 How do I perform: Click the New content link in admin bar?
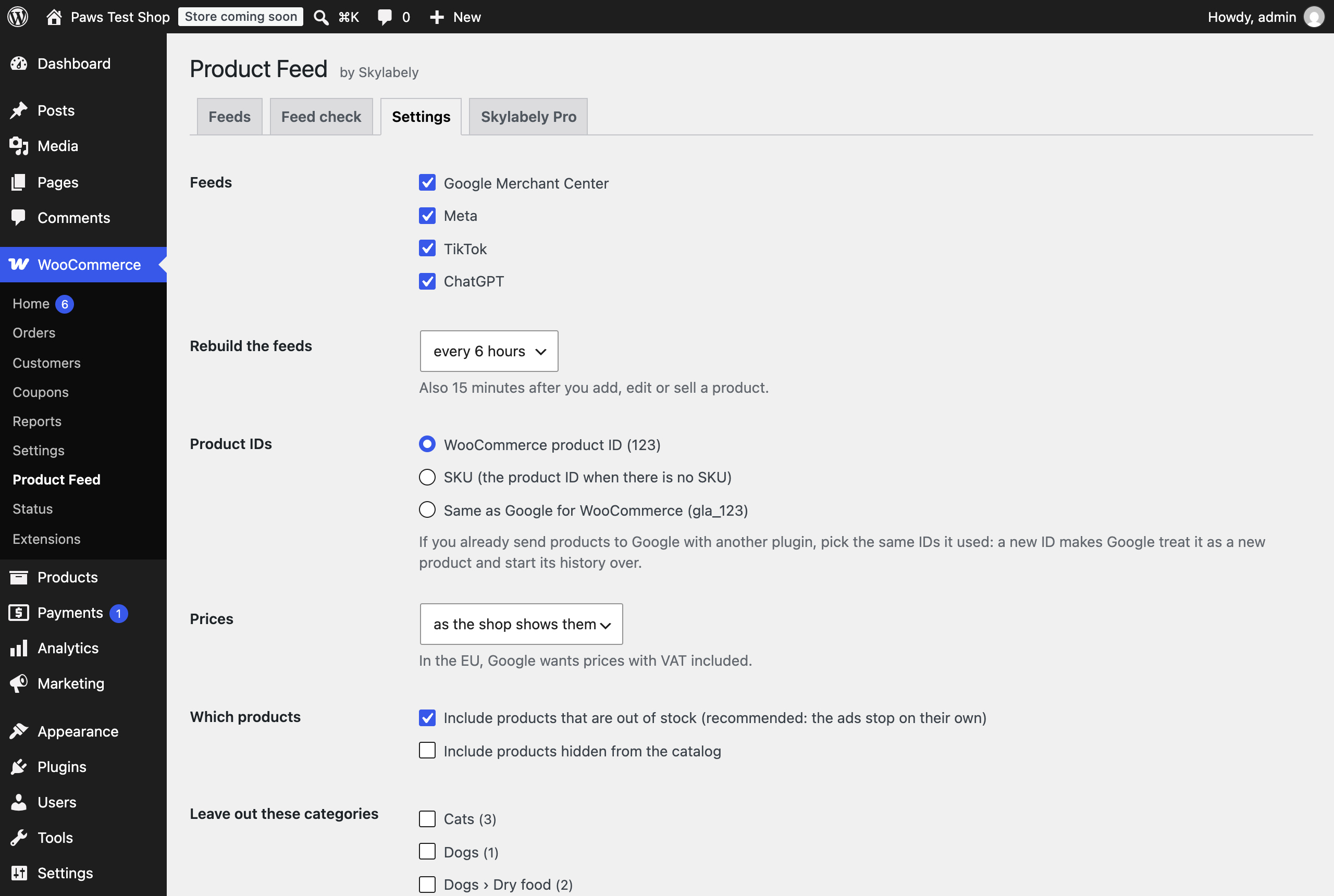467,17
